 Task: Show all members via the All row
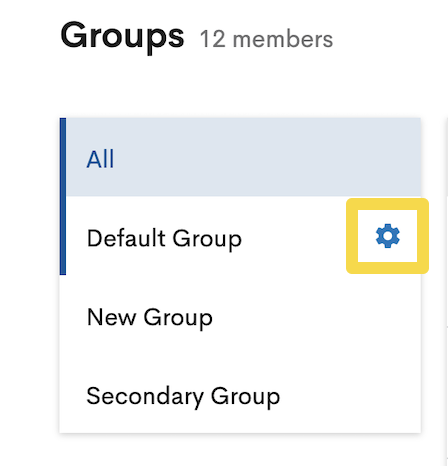(240, 157)
